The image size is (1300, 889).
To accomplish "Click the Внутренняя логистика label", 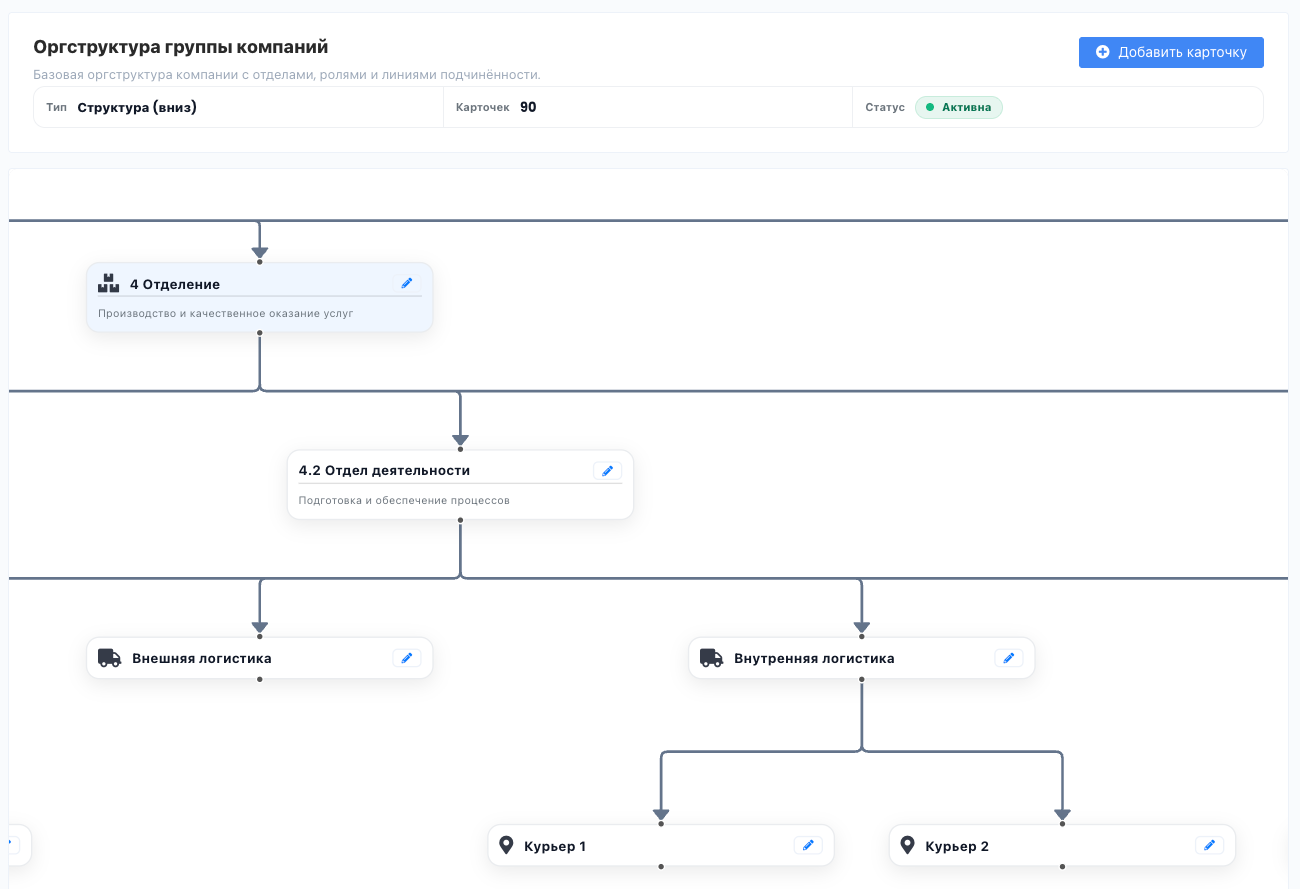I will click(x=814, y=658).
